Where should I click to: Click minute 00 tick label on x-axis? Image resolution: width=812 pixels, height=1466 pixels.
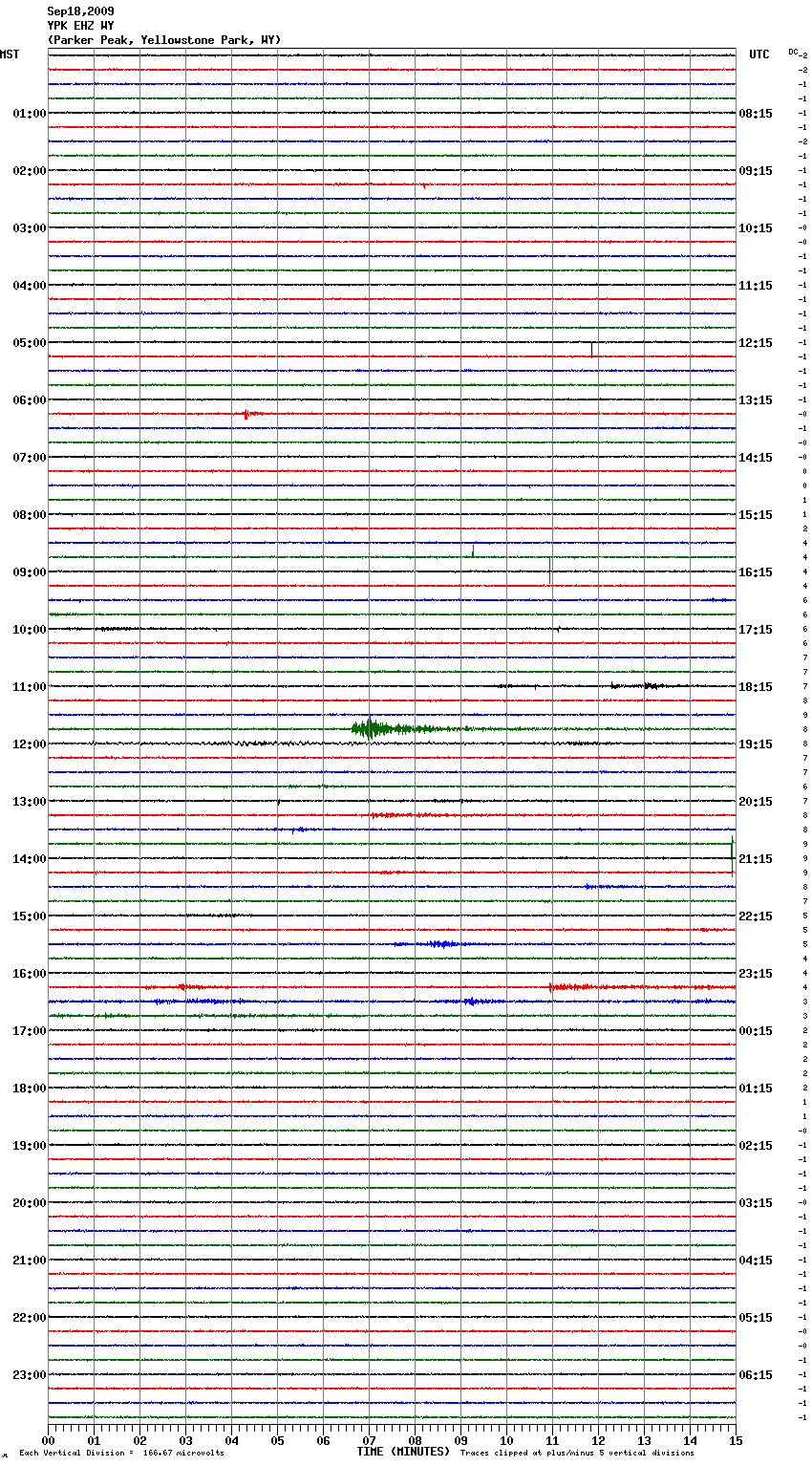[48, 1440]
